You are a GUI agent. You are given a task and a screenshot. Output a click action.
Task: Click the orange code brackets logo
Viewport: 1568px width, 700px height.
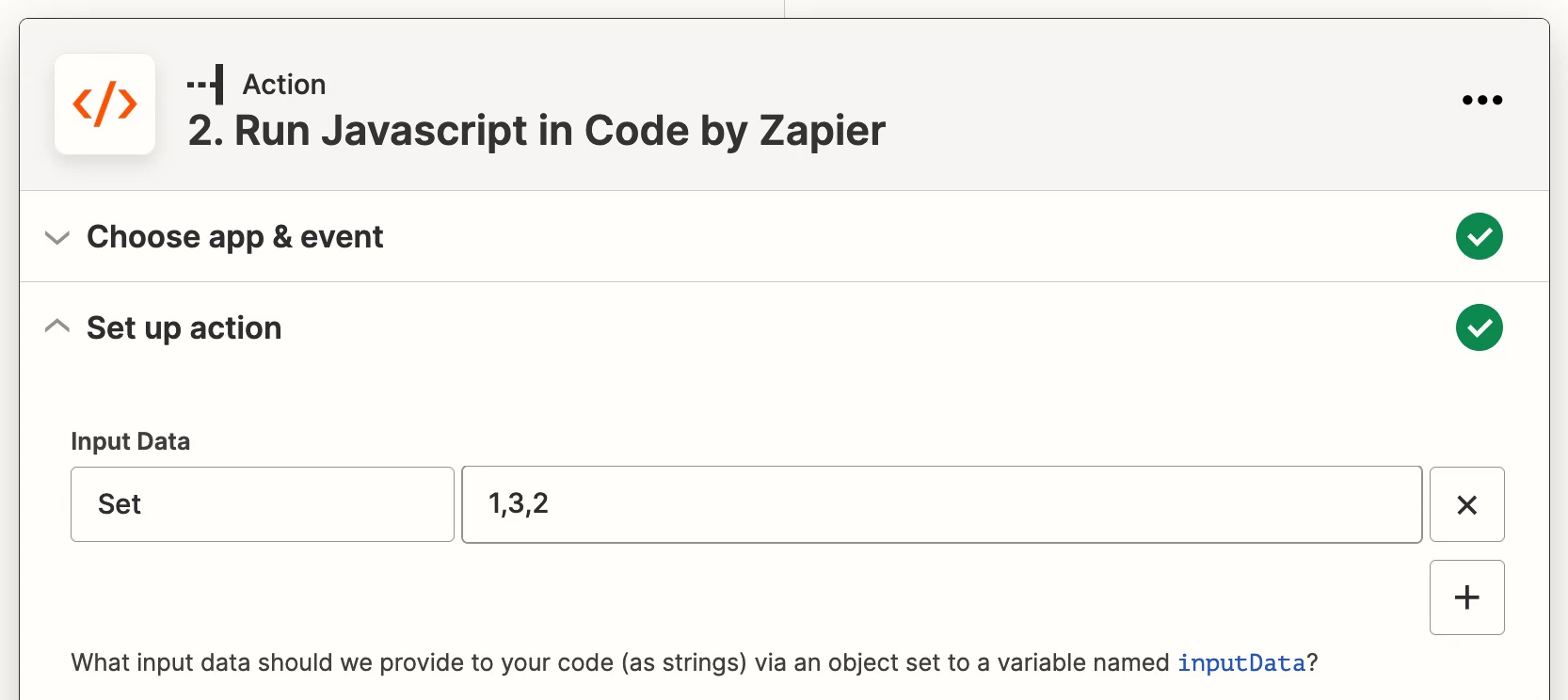[x=104, y=104]
